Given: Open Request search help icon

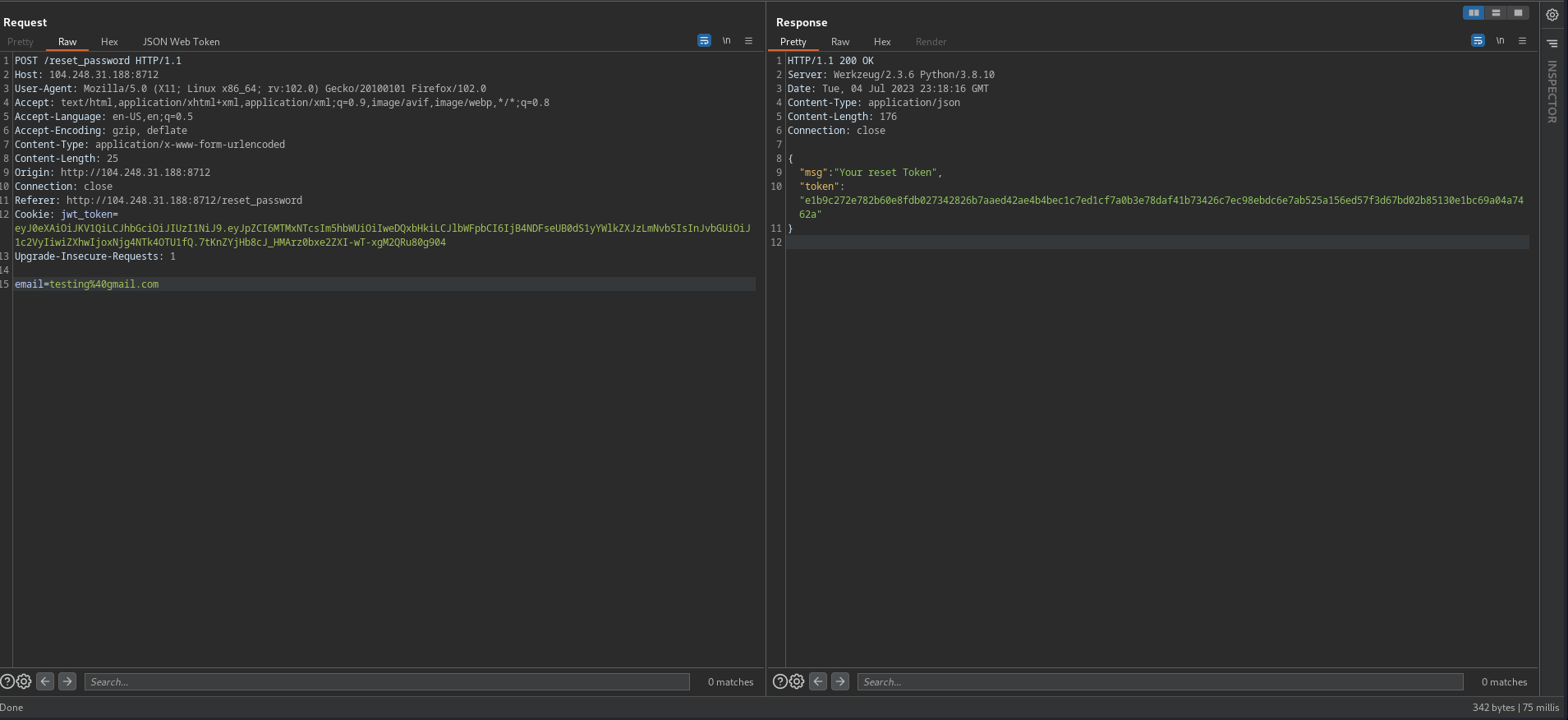Looking at the screenshot, I should click(x=7, y=681).
